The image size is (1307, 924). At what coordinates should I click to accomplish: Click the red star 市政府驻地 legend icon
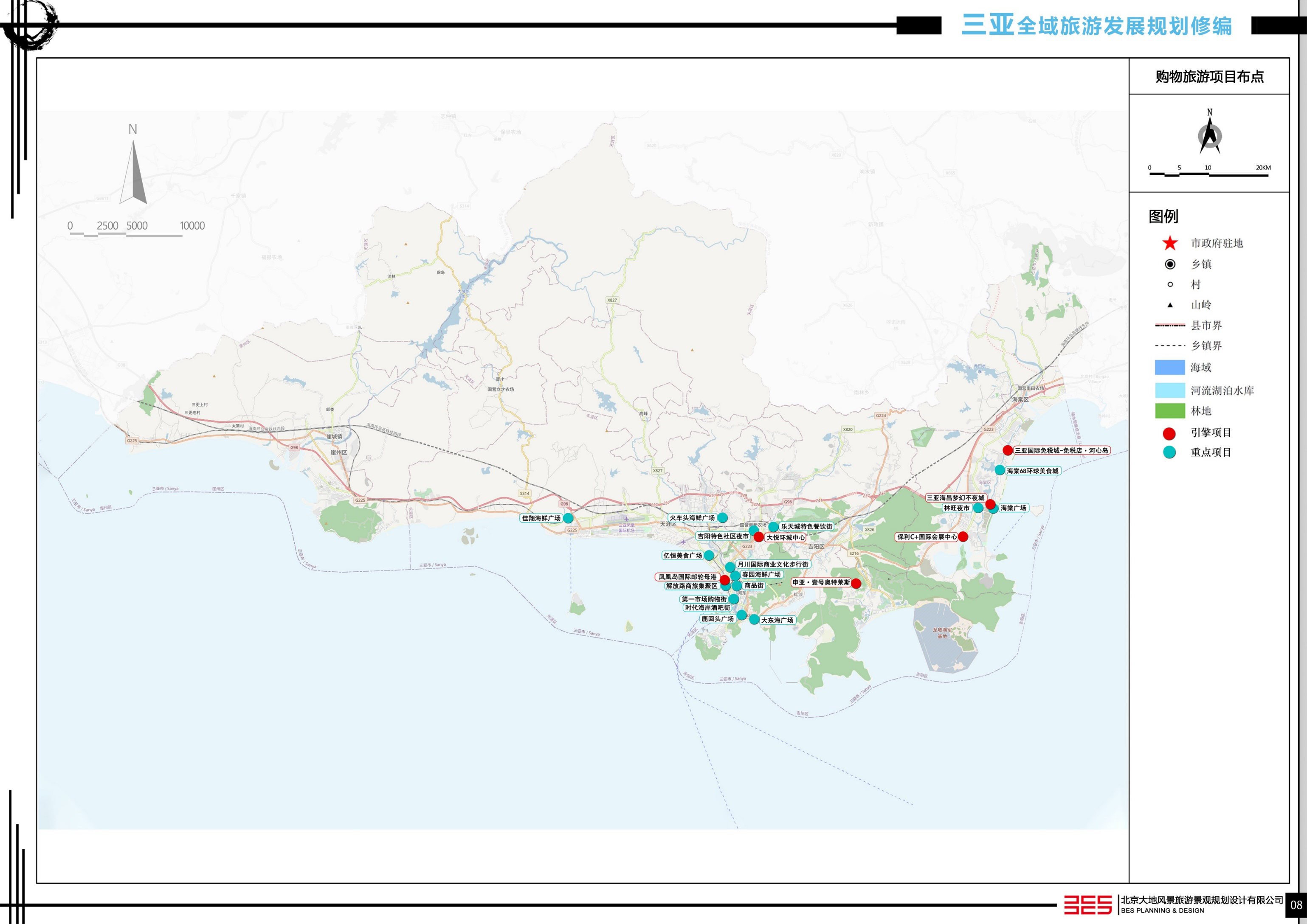click(x=1169, y=243)
